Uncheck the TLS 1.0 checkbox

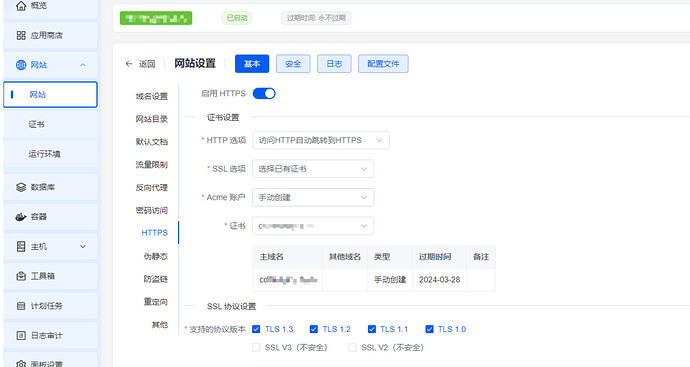click(429, 329)
